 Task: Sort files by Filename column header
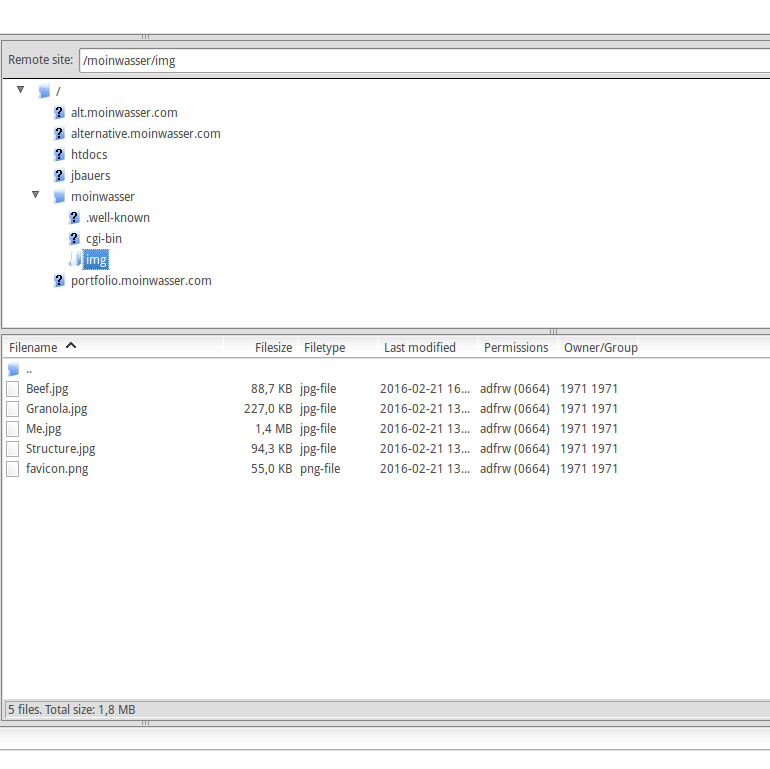pyautogui.click(x=34, y=348)
